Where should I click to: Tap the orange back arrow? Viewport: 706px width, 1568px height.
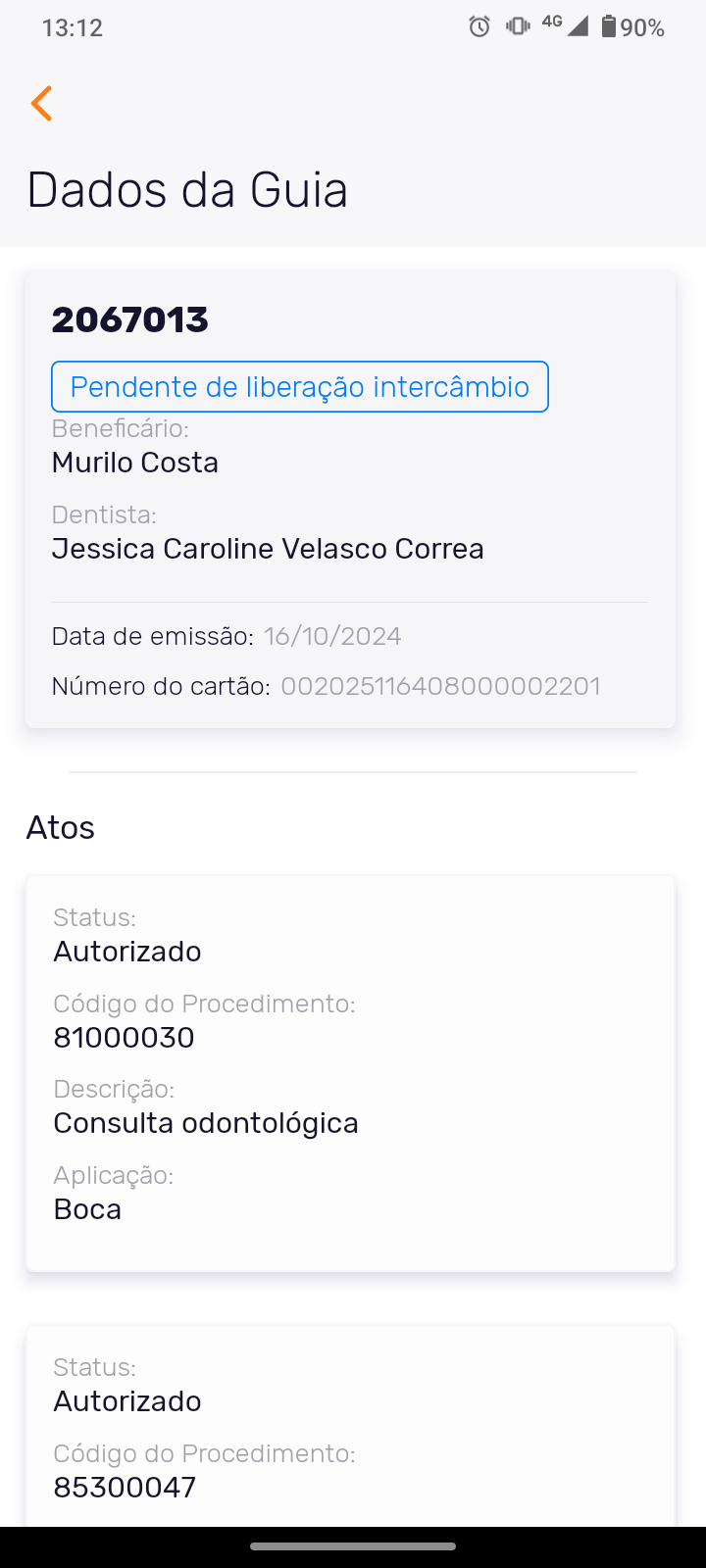(x=41, y=103)
